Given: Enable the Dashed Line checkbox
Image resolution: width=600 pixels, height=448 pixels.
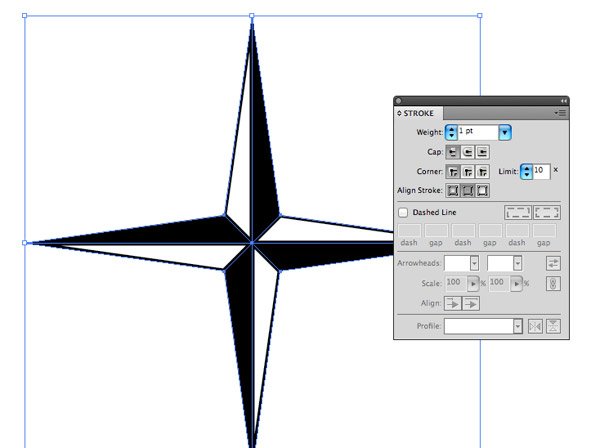Looking at the screenshot, I should tap(403, 212).
